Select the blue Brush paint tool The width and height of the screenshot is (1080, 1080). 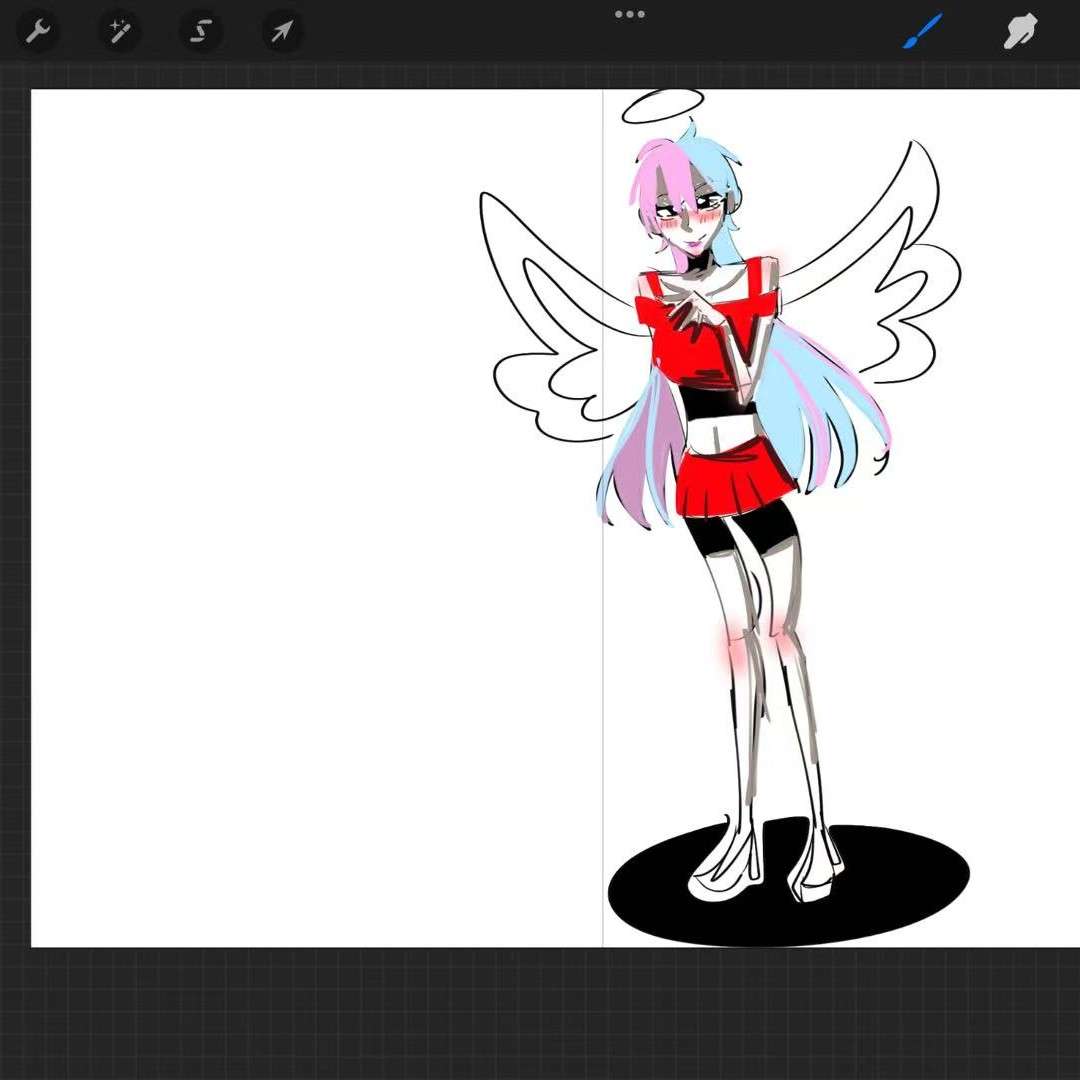click(x=922, y=32)
